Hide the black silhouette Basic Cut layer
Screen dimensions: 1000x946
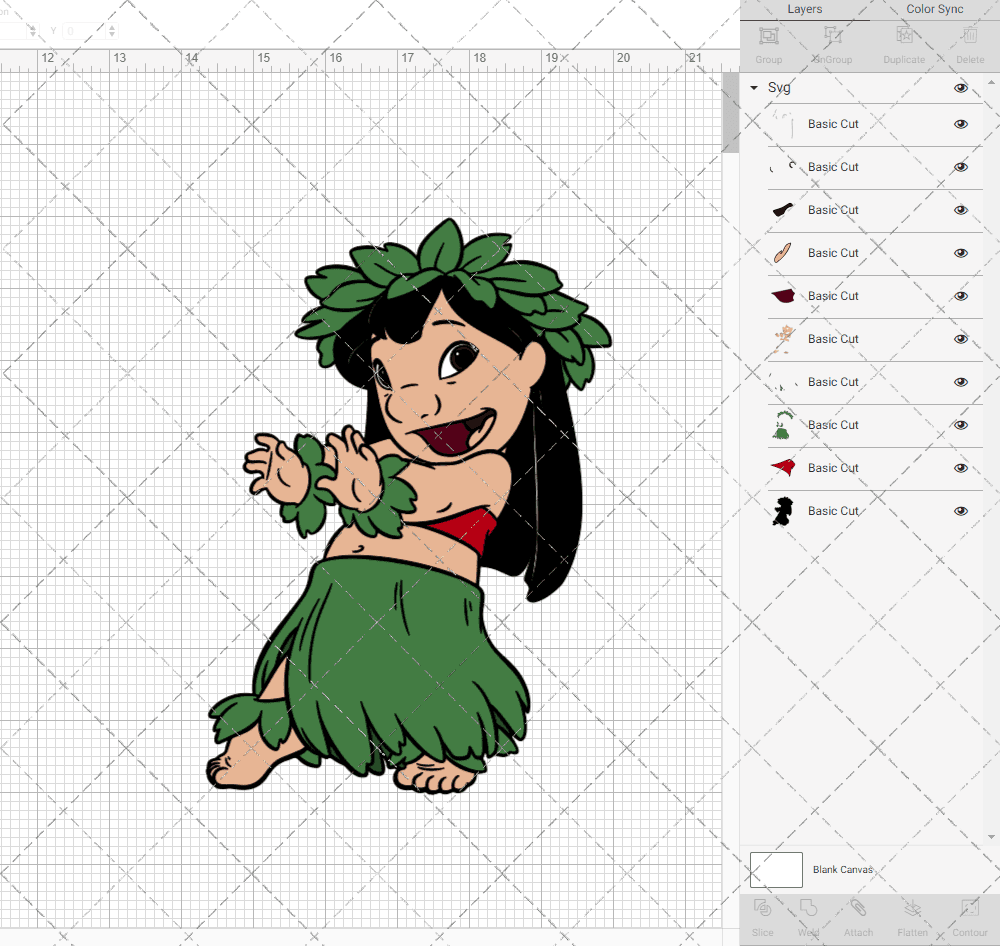960,511
